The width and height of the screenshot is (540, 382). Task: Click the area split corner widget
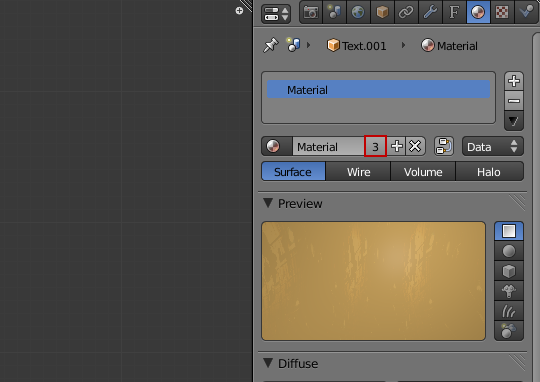tap(247, 5)
